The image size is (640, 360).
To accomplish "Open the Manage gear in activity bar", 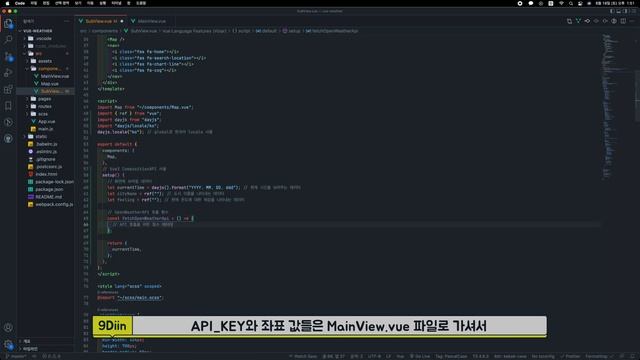I will (x=8, y=344).
